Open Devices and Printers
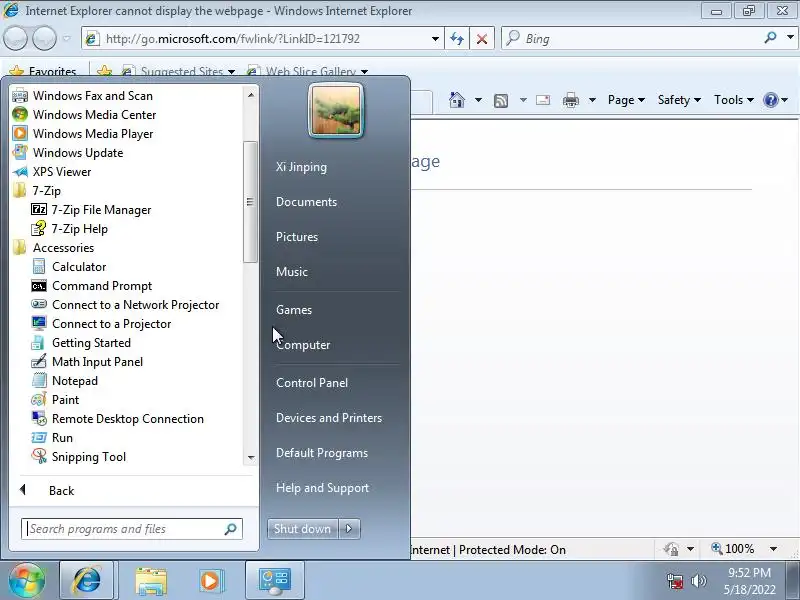Image resolution: width=800 pixels, height=600 pixels. click(x=329, y=418)
